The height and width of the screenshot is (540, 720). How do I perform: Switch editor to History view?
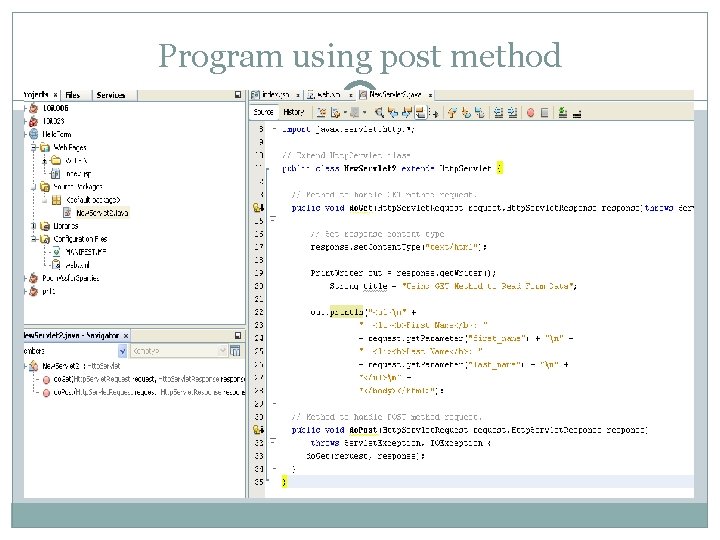[x=293, y=112]
